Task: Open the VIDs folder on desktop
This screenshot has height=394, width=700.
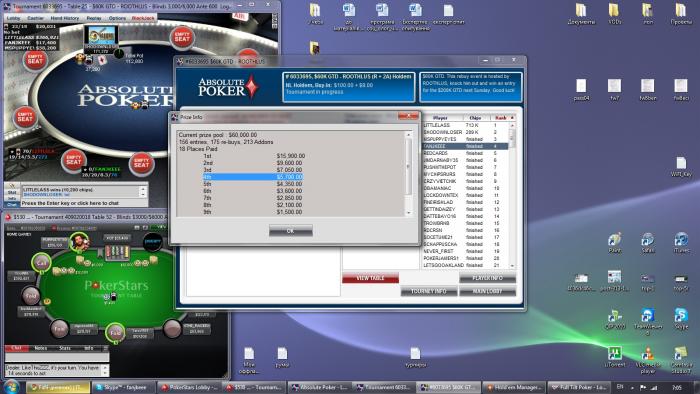Action: click(x=615, y=13)
